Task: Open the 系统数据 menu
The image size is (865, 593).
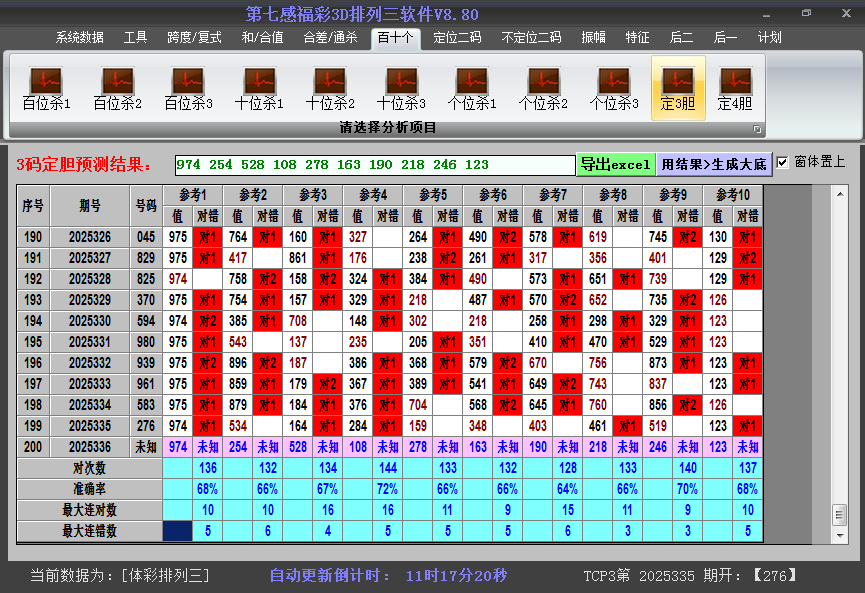Action: point(80,38)
